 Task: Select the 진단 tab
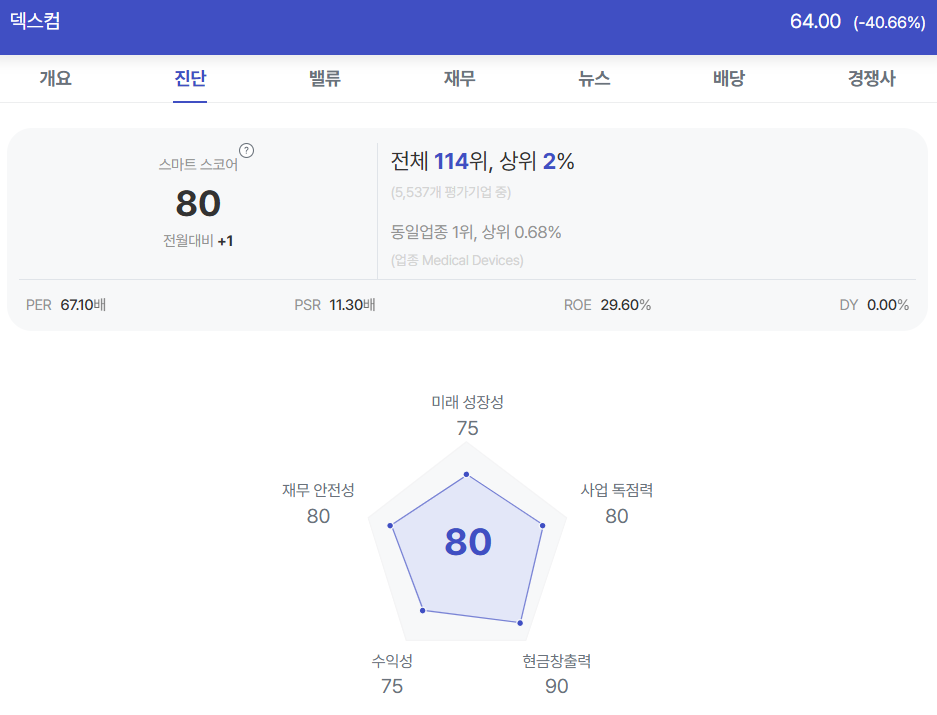click(190, 78)
